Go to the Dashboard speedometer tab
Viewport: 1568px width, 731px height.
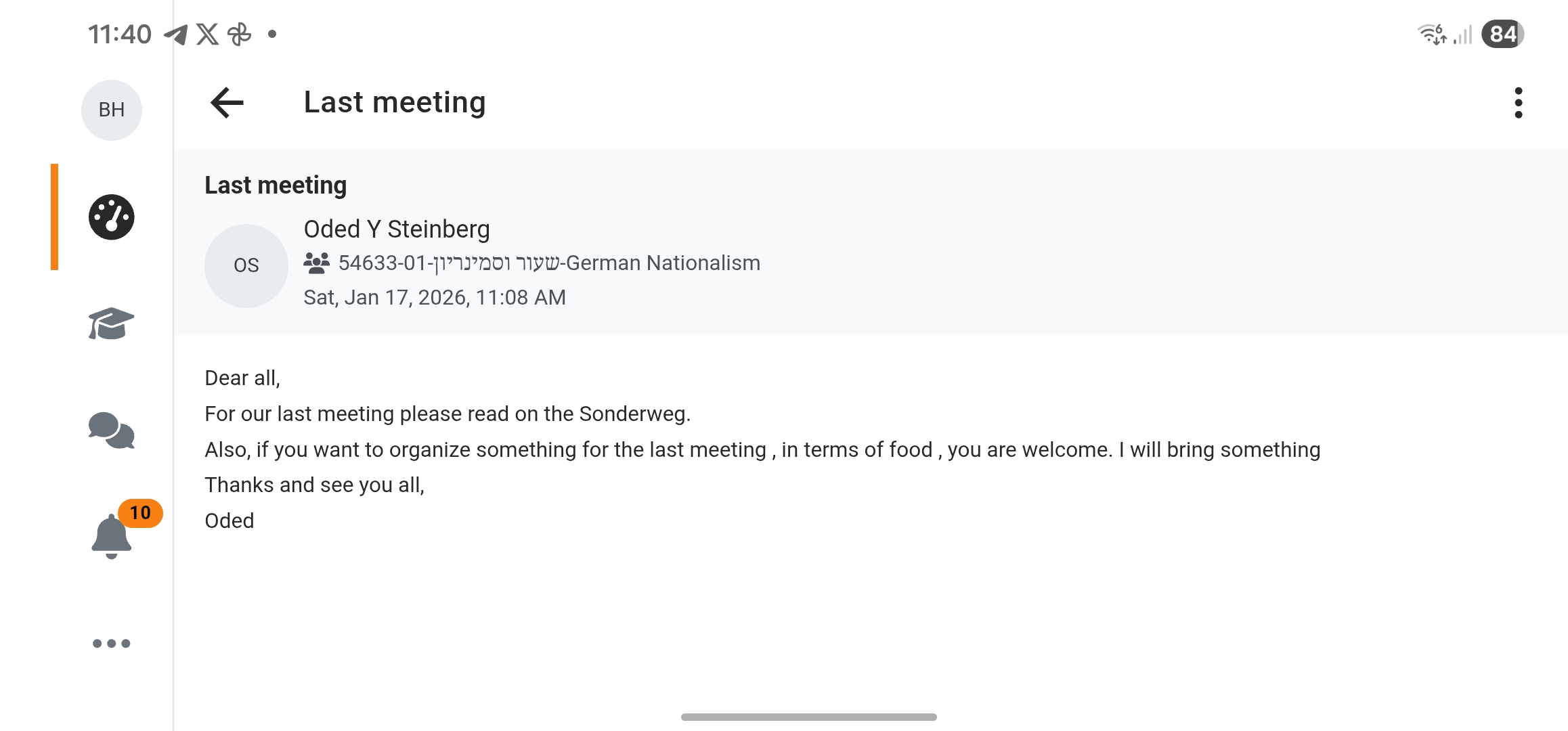coord(112,217)
